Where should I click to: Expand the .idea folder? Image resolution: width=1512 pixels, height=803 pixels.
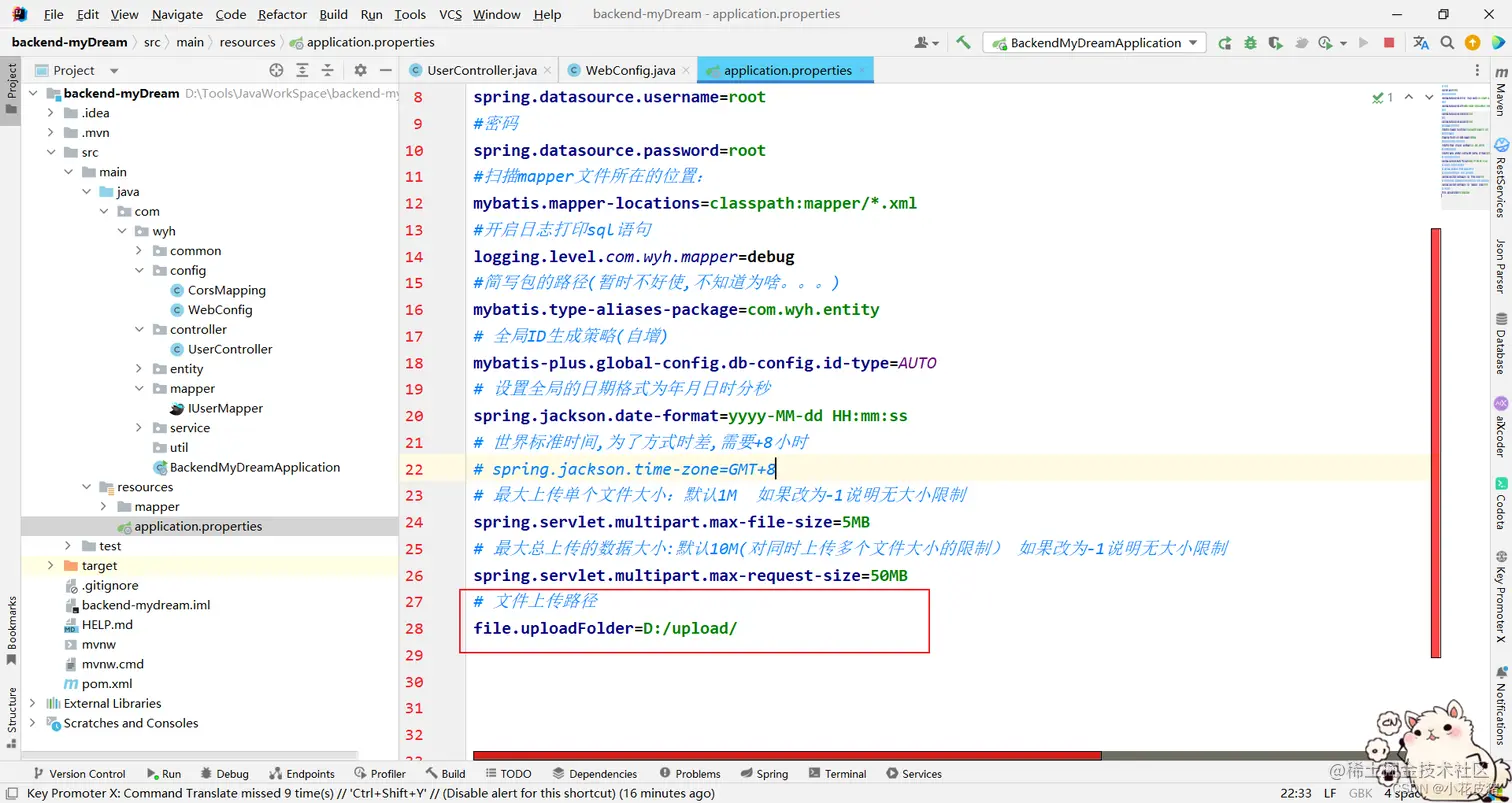51,113
